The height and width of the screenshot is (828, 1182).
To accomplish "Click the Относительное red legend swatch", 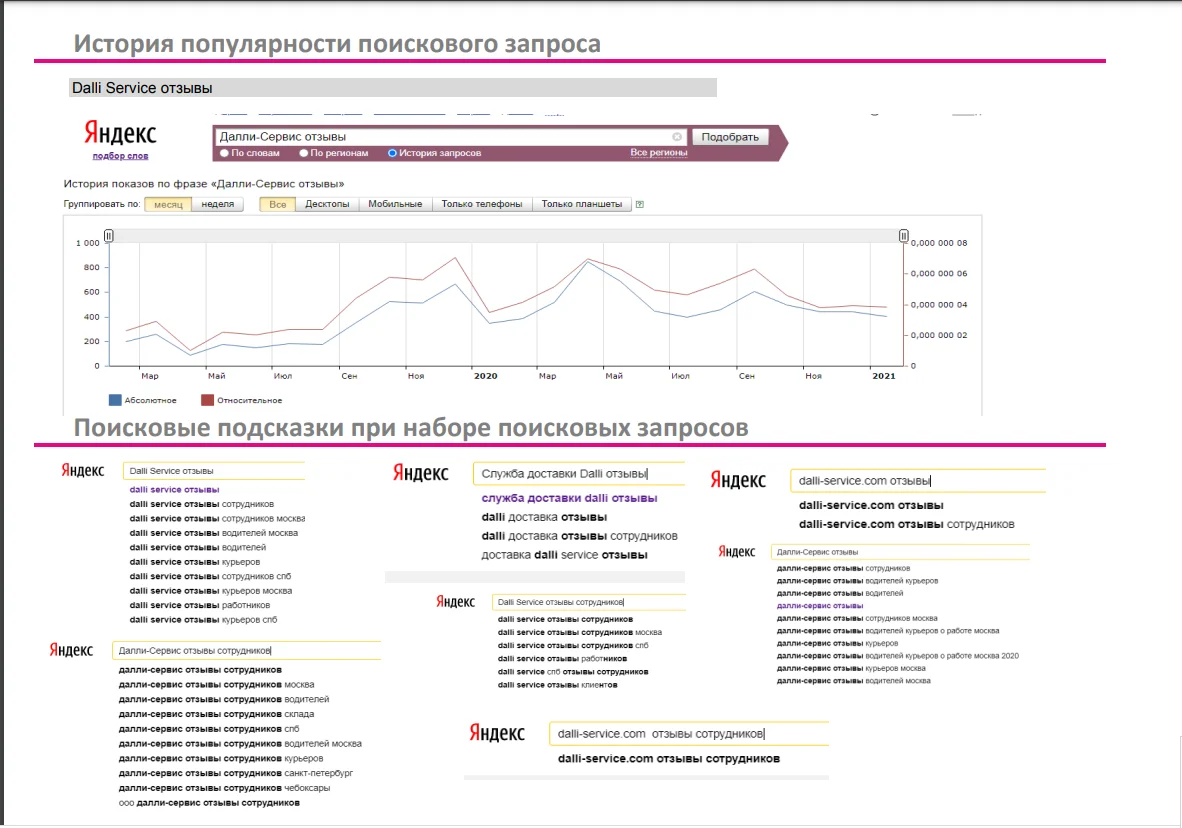I will [x=207, y=400].
